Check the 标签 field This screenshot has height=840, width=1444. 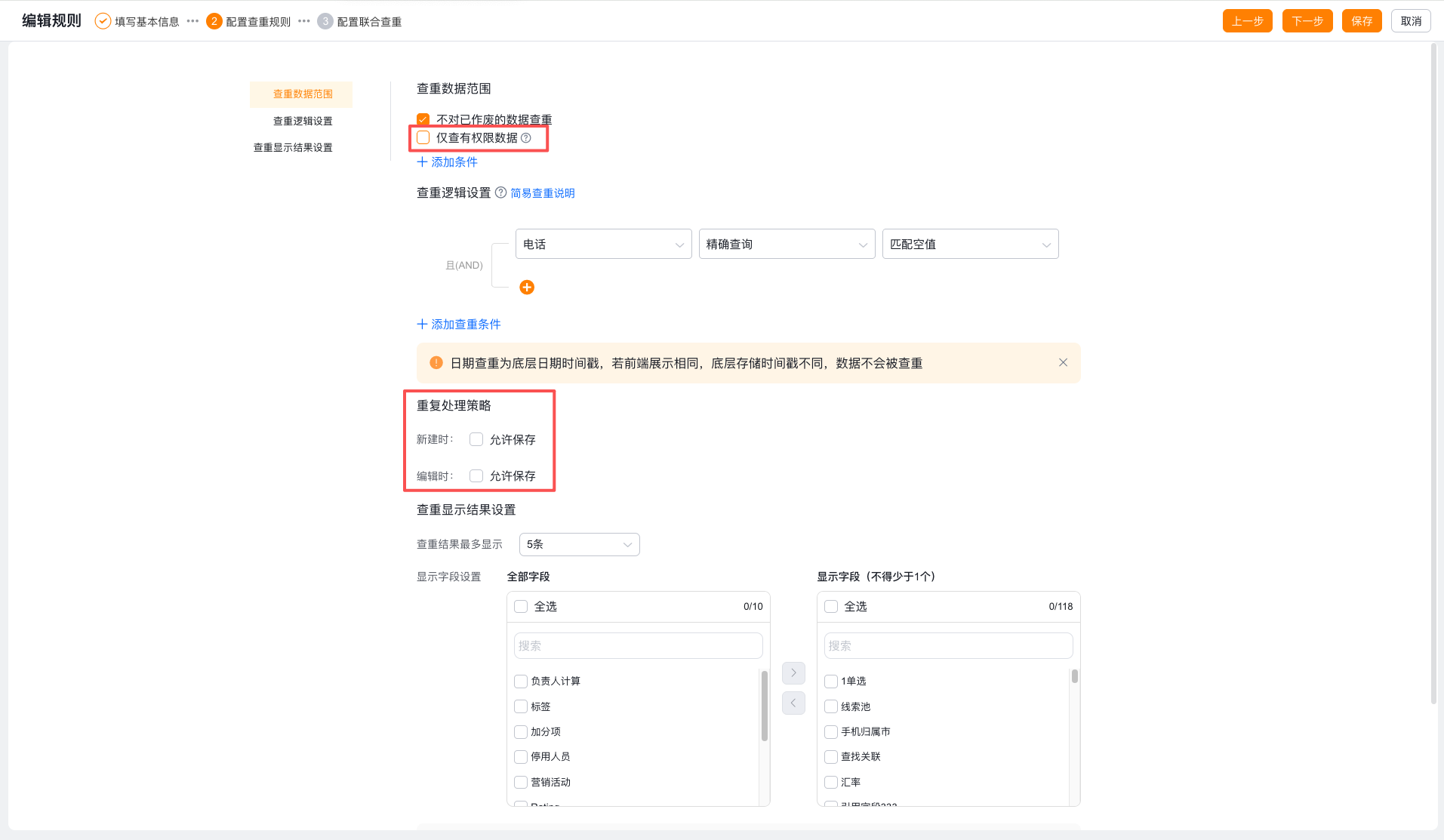(x=521, y=706)
